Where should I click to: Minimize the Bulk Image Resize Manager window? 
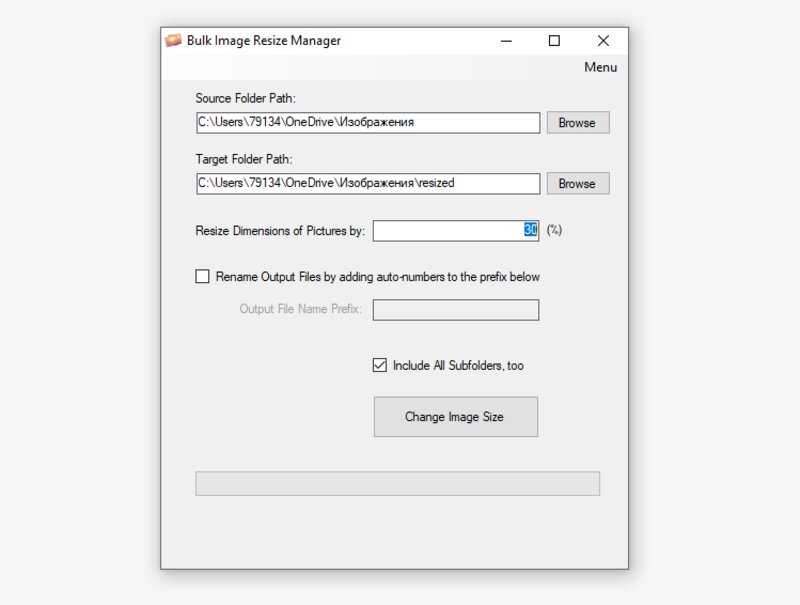coord(506,41)
